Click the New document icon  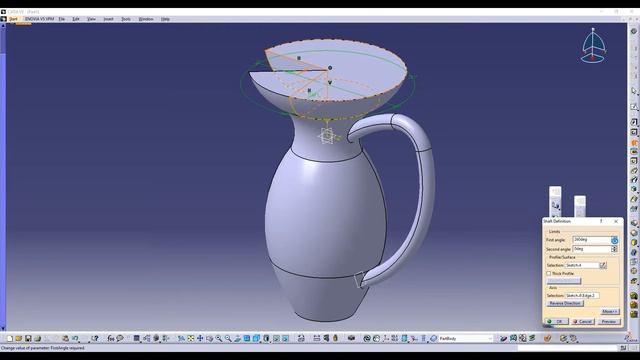click(x=9, y=338)
